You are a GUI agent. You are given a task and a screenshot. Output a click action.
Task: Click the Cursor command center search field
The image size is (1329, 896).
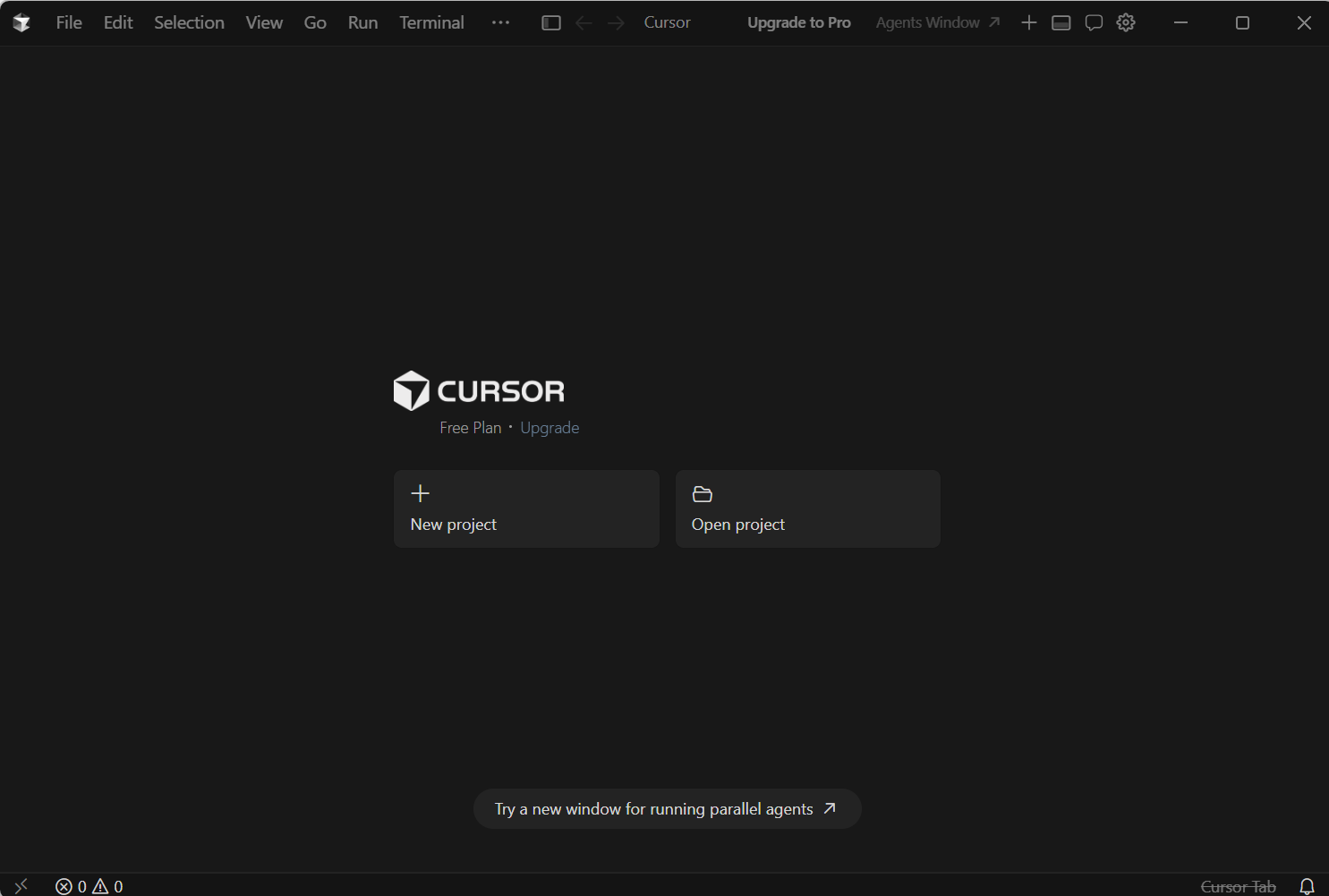pyautogui.click(x=668, y=23)
